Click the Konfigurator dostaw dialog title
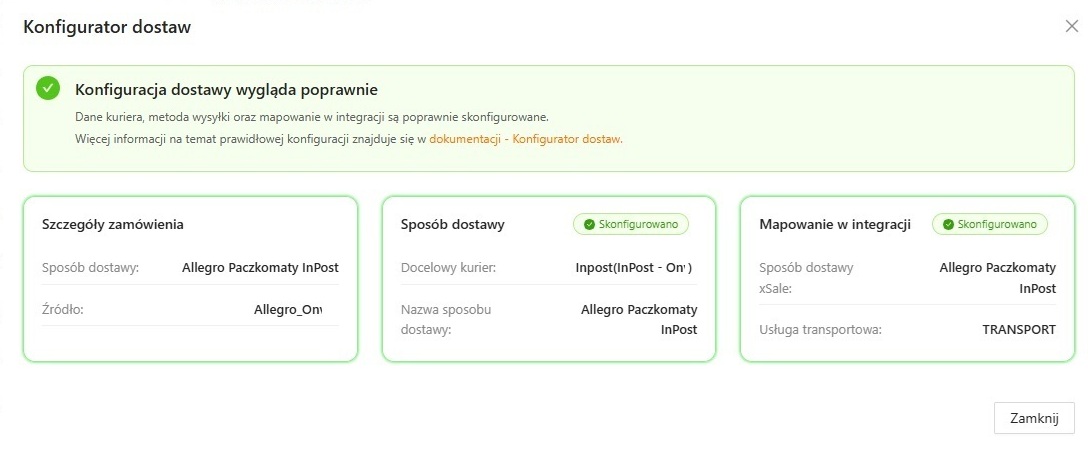The image size is (1088, 450). [107, 27]
